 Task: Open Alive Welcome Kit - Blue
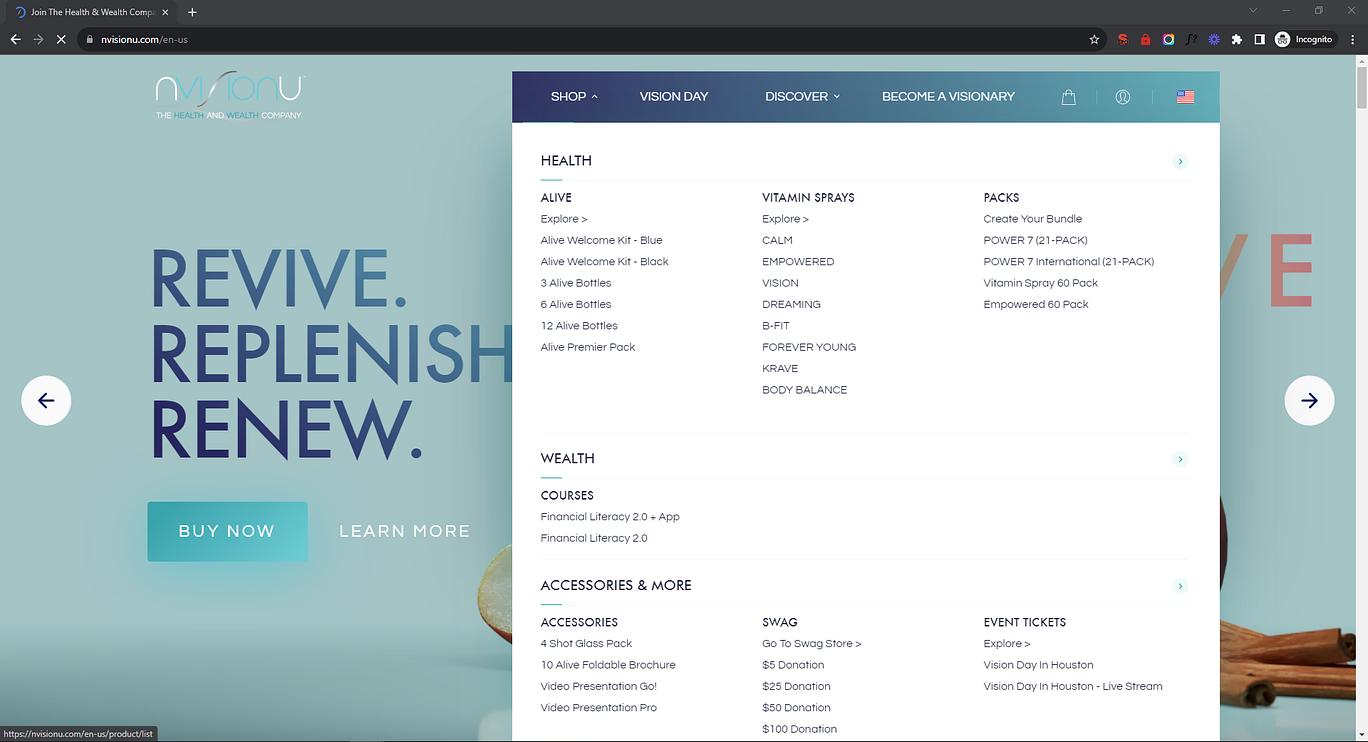pos(602,241)
